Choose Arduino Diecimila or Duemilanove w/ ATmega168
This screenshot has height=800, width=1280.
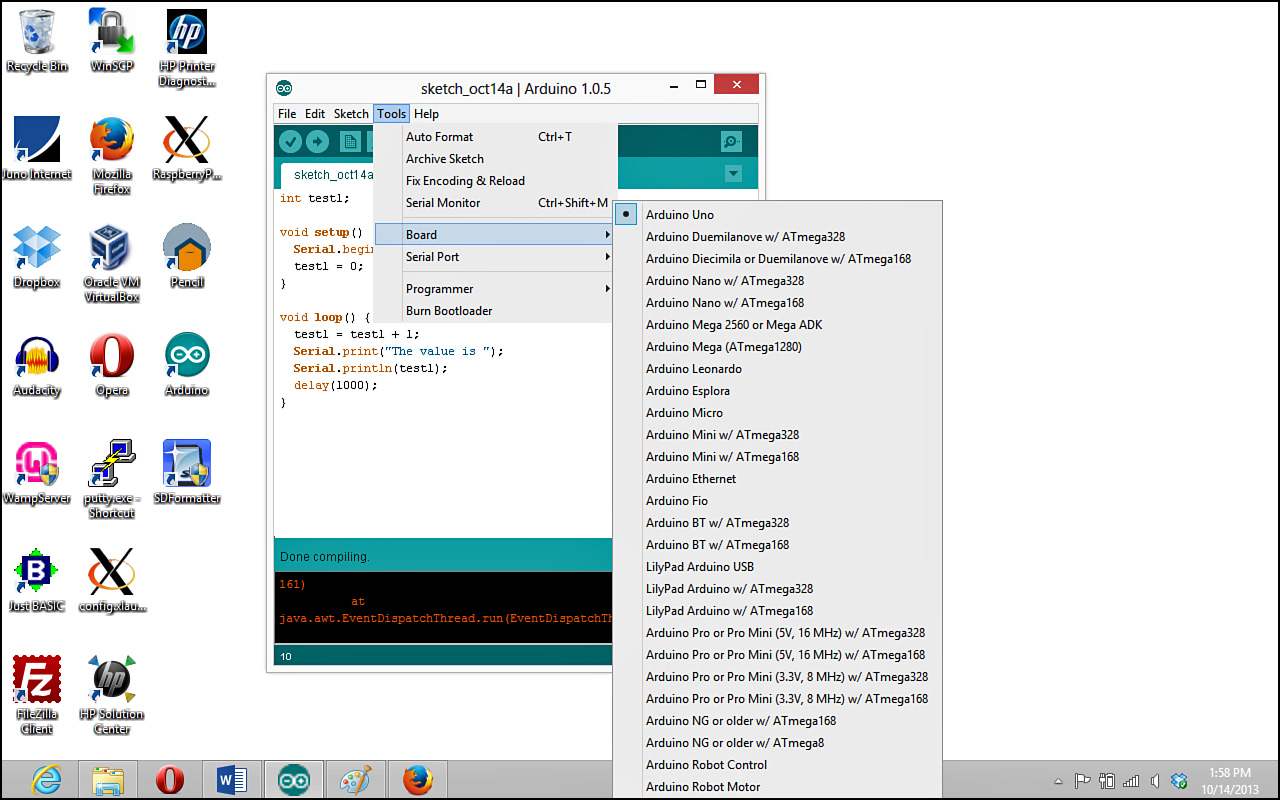click(x=778, y=258)
